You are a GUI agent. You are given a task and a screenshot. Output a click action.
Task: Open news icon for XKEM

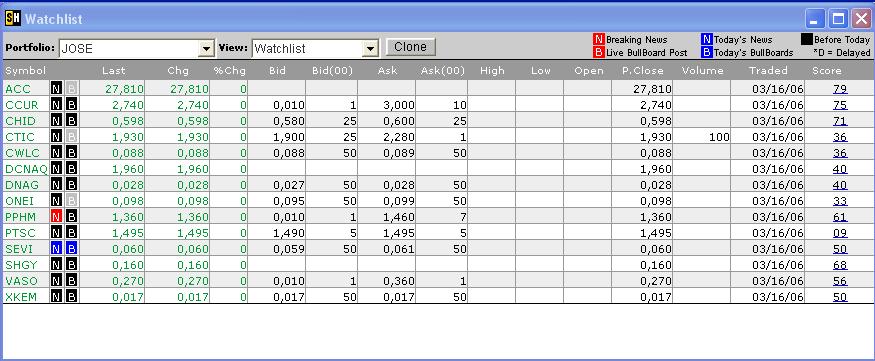tap(56, 297)
